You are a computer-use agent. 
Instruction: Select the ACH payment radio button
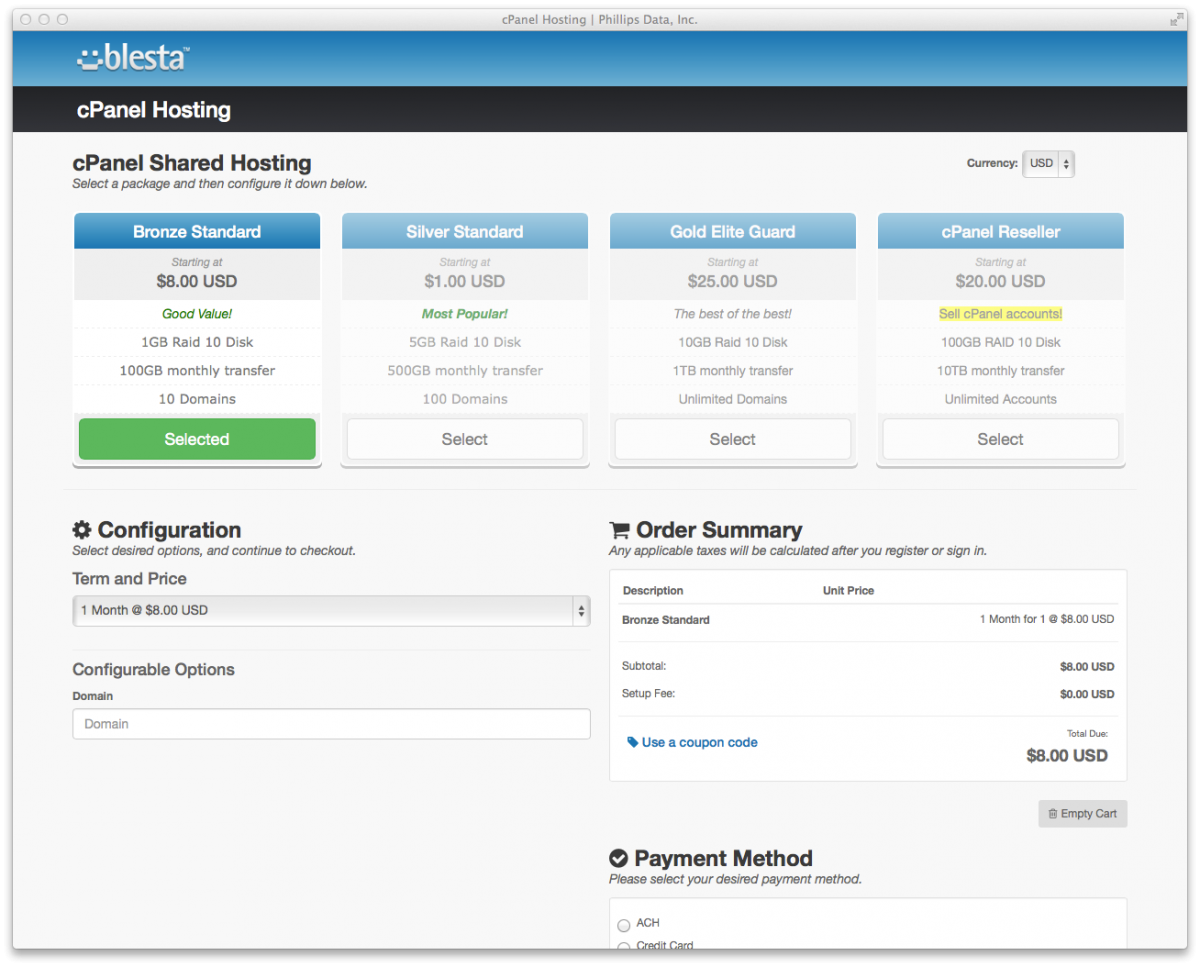pos(624,925)
